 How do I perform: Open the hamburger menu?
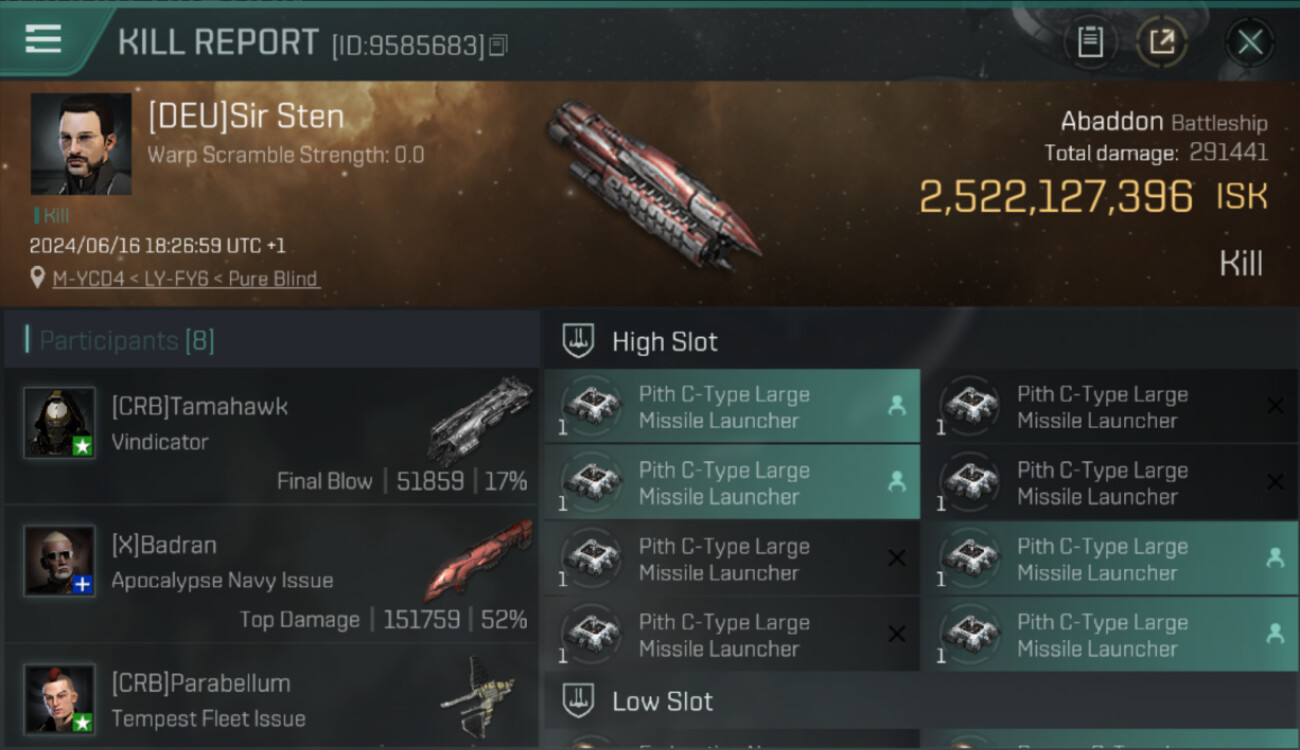tap(43, 39)
